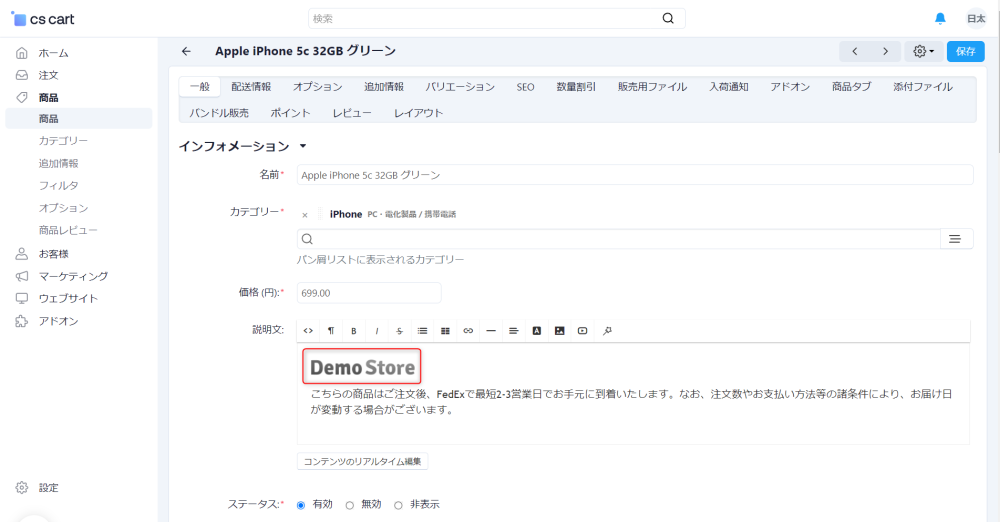This screenshot has width=1000, height=522.
Task: Select 有効 status
Action: click(301, 505)
